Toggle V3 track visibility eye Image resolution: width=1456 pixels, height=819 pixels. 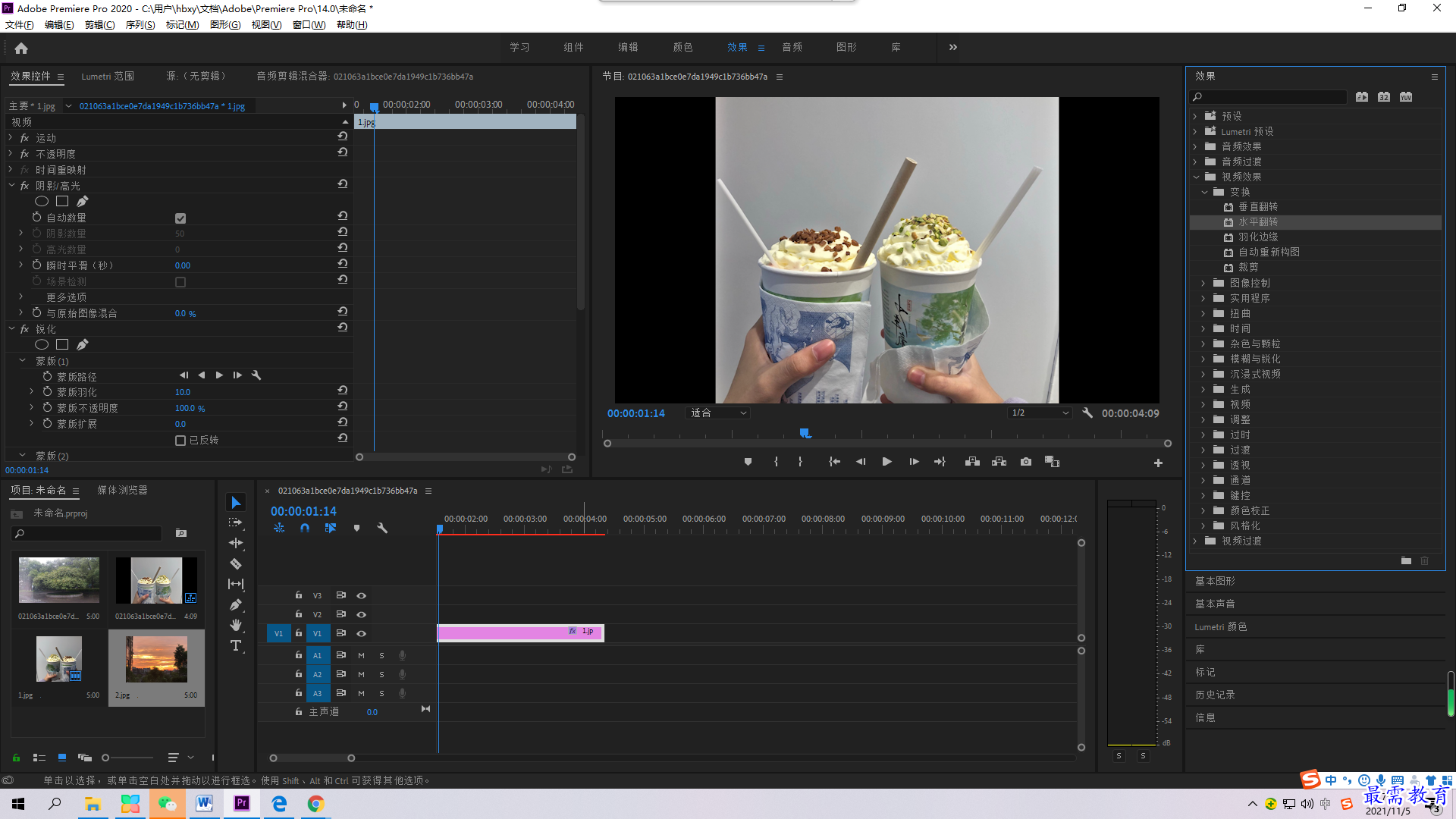pyautogui.click(x=362, y=596)
